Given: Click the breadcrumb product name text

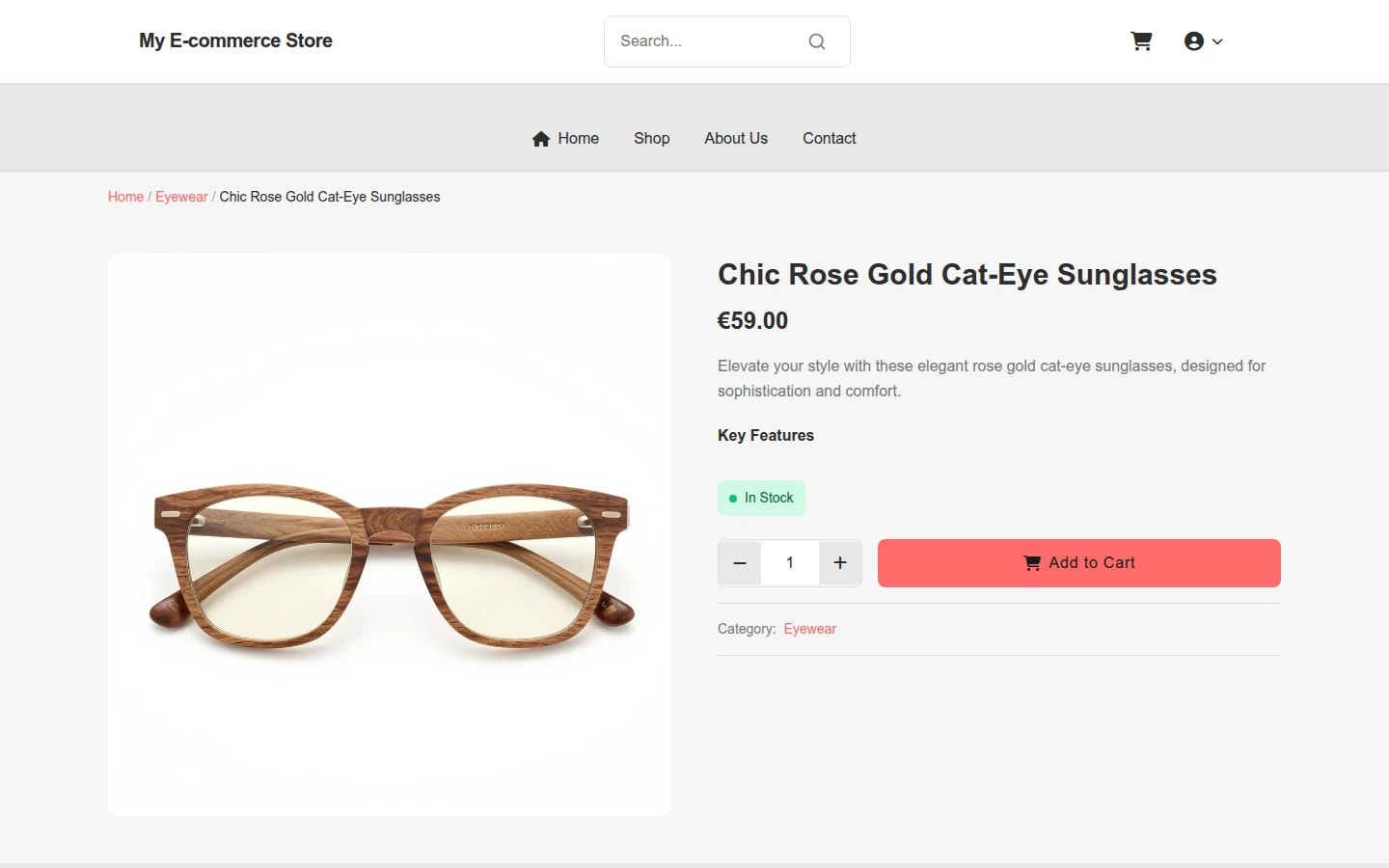Looking at the screenshot, I should coord(330,197).
